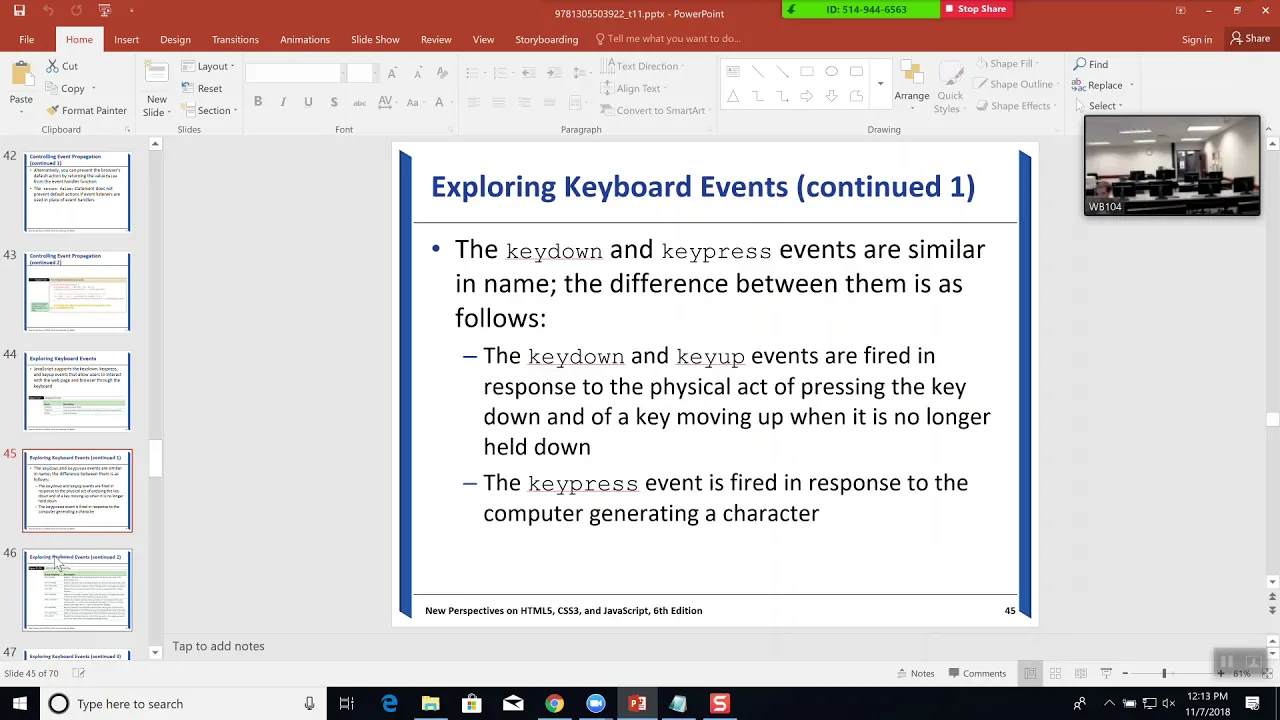Select the rectangle shape in gallery
This screenshot has width=1280, height=720.
(807, 72)
